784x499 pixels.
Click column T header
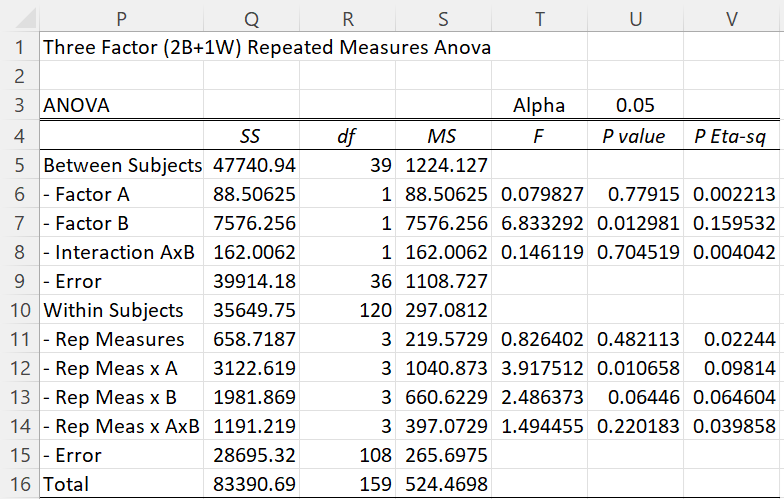pos(540,18)
